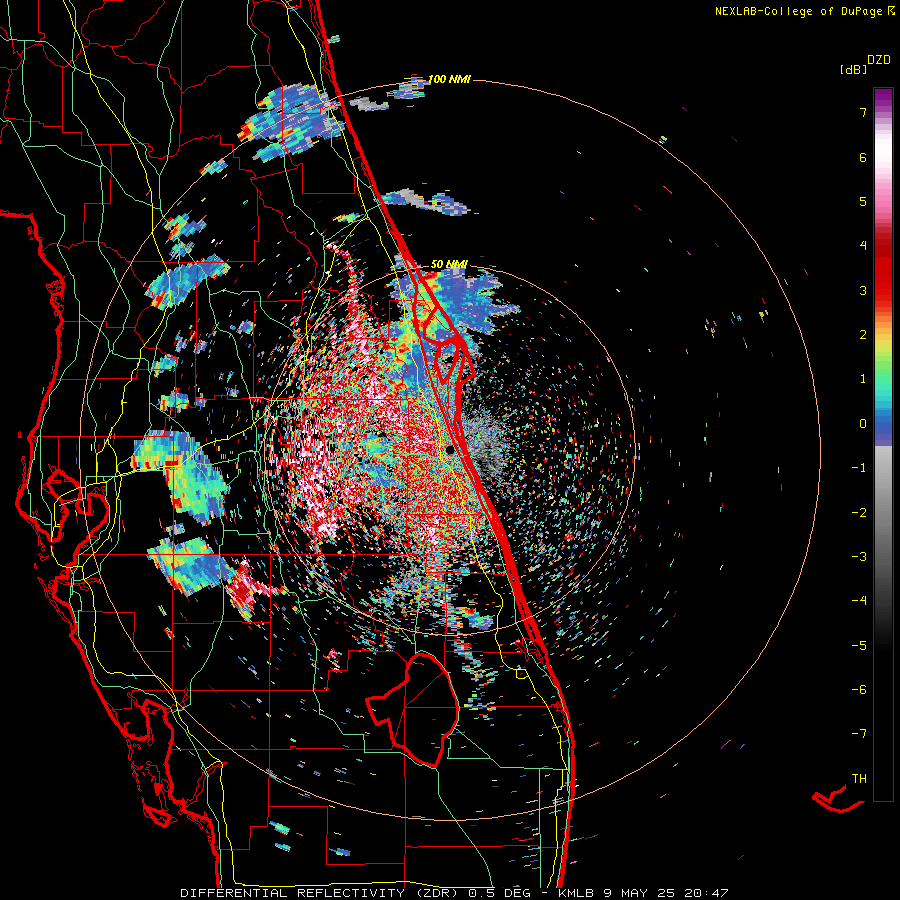Viewport: 900px width, 900px height.
Task: Click the scale value 5 label
Action: click(863, 201)
